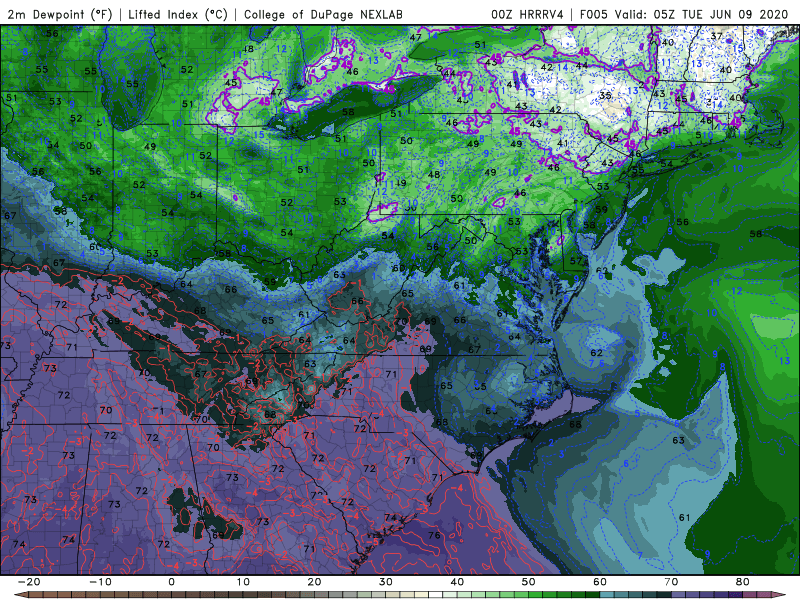800x600 pixels.
Task: Click the '50' label under the color bar
Action: (x=529, y=582)
